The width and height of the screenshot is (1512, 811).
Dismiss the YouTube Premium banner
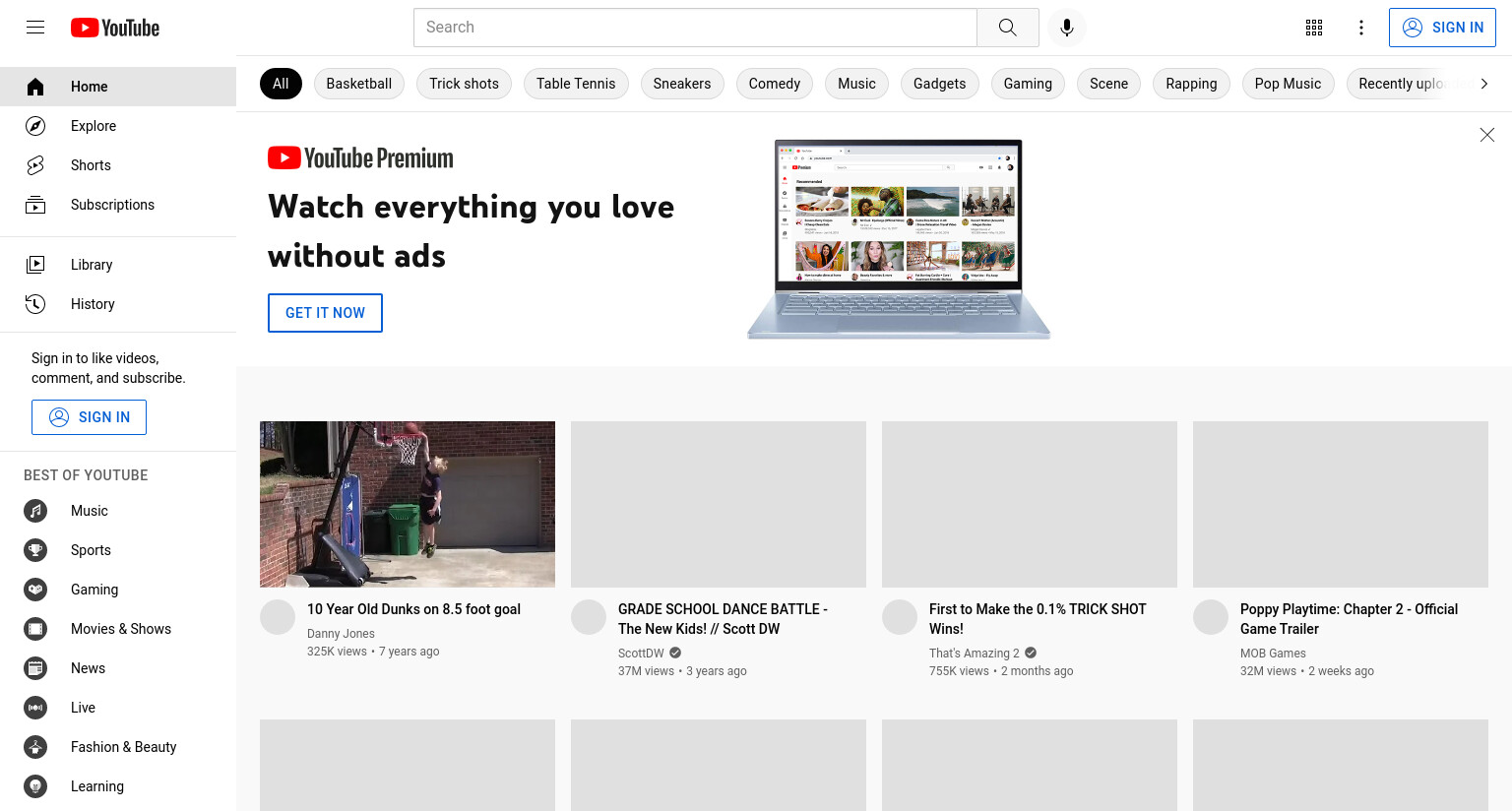1487,135
